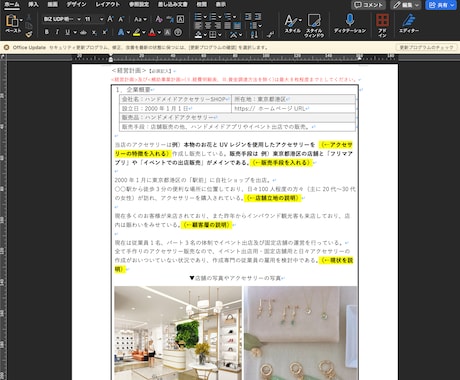Click the Justify alignment icon
Screen dimensions: 460x380
(227, 26)
